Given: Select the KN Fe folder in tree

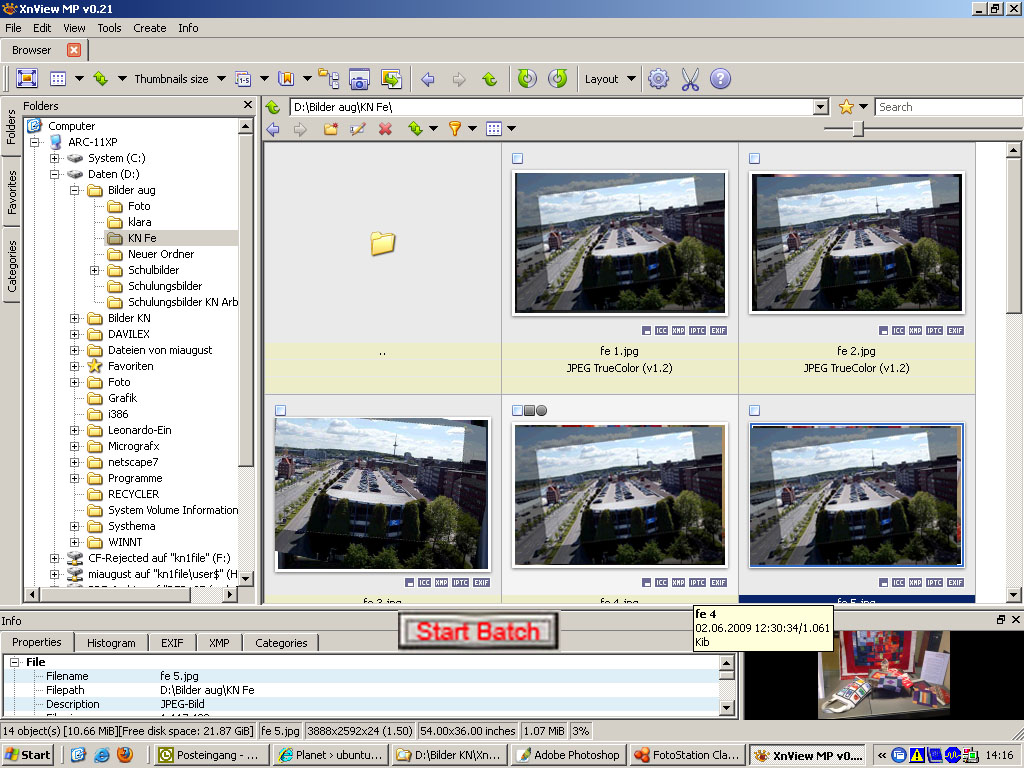Looking at the screenshot, I should (x=142, y=238).
